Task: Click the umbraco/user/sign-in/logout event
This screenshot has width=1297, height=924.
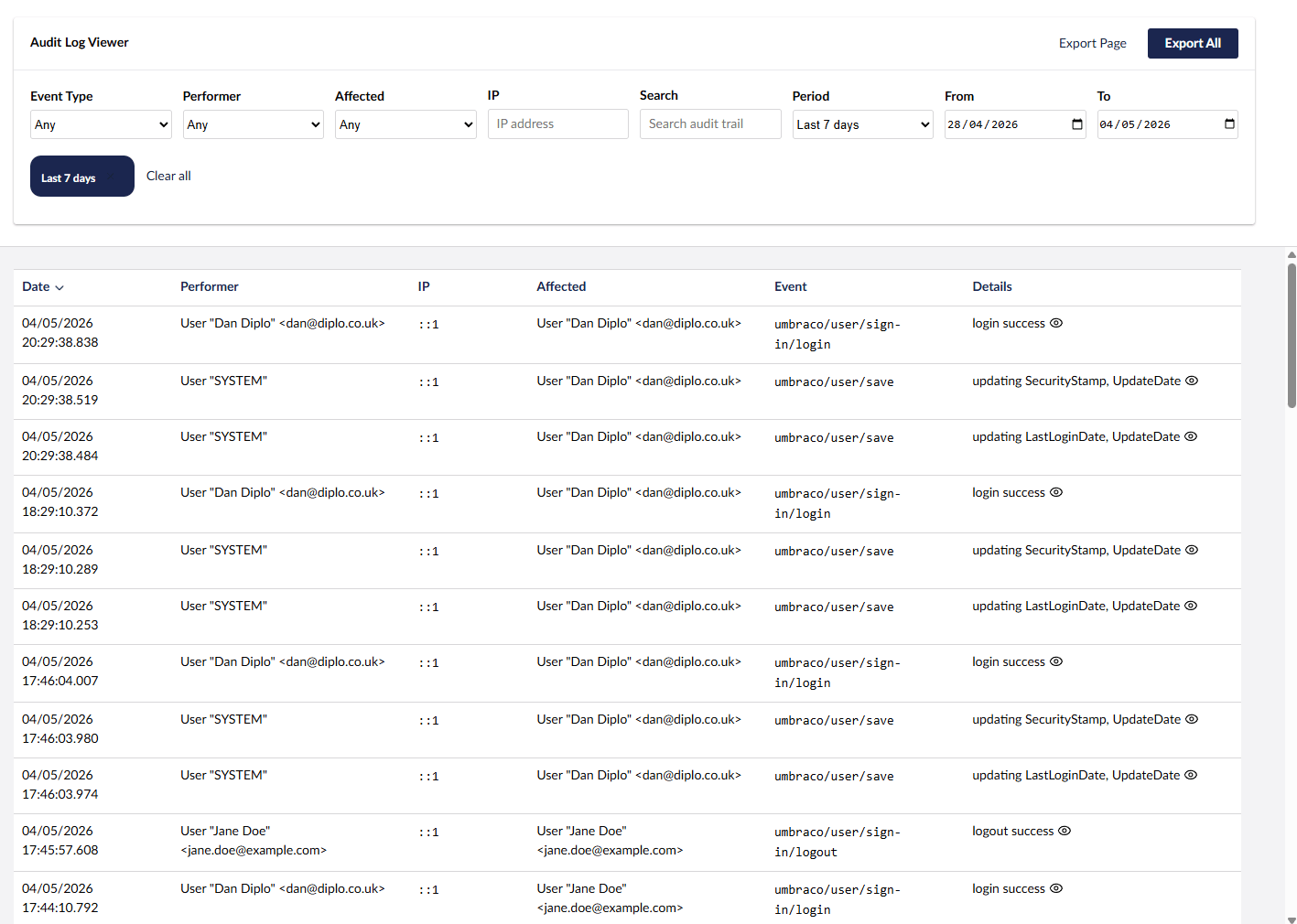Action: [838, 842]
